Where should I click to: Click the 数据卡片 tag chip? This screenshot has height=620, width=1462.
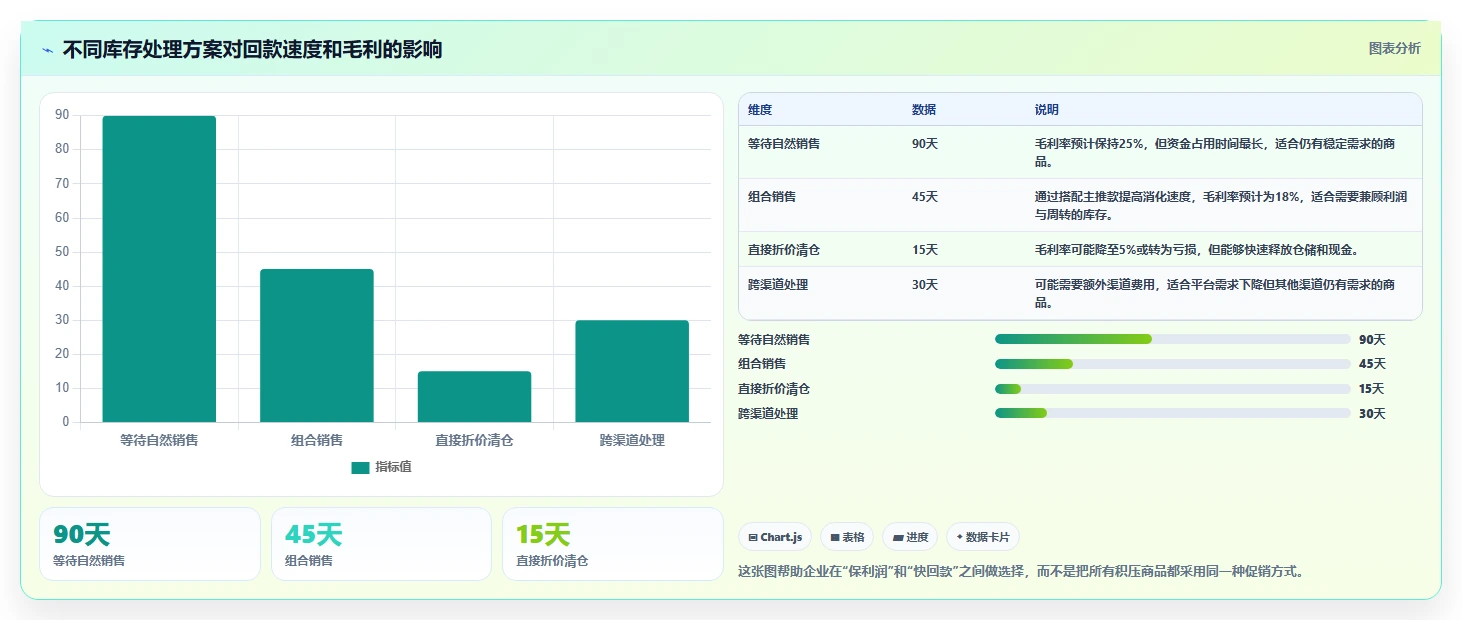point(983,537)
